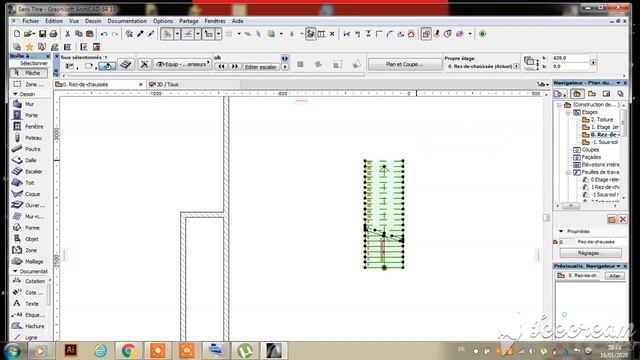Screen dimensions: 640x360
Task: Click the Réglages... button in Navigator
Action: click(590, 253)
